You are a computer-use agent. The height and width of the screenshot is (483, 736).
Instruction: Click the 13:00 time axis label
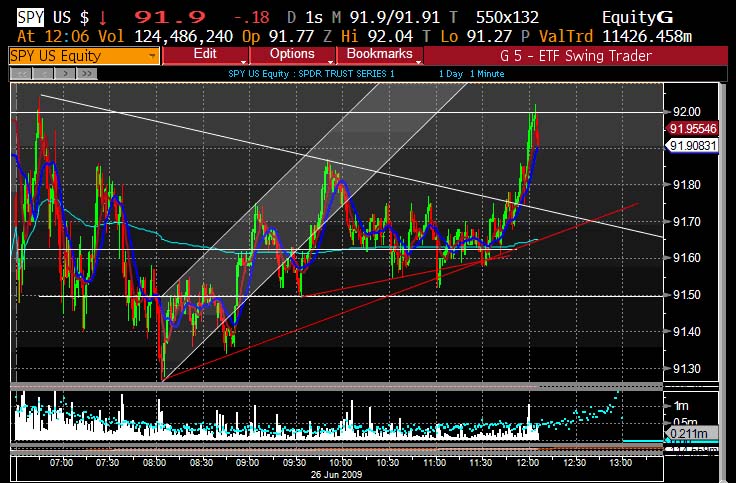tap(621, 463)
